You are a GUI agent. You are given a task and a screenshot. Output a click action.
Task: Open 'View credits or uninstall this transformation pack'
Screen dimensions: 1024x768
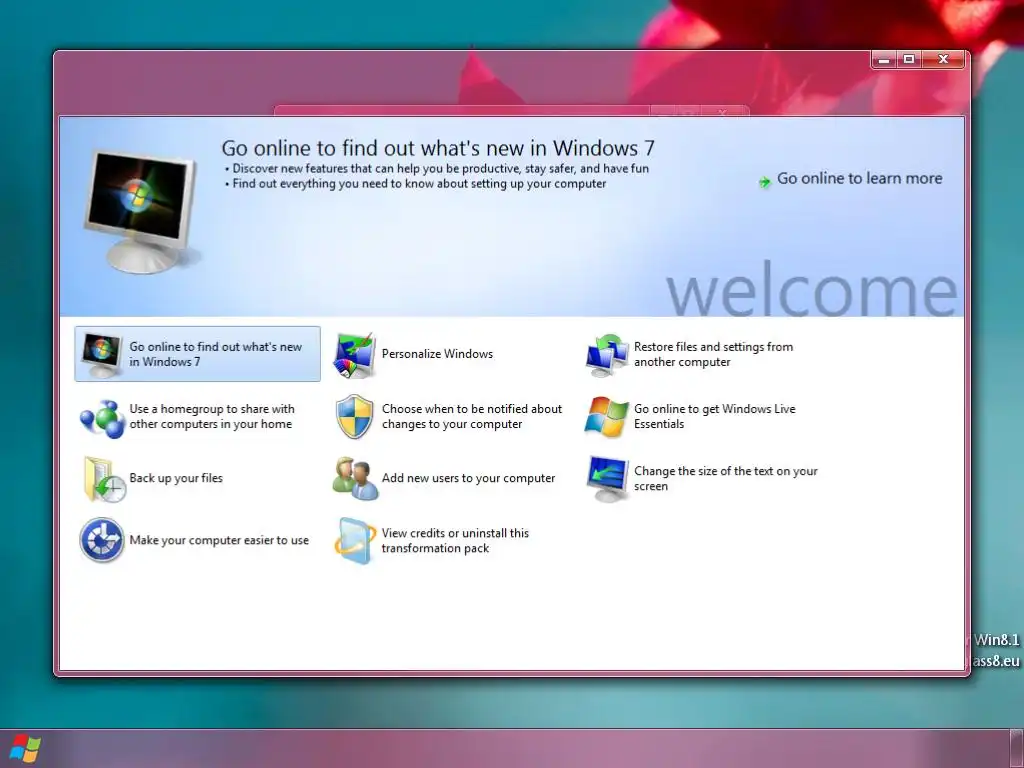point(455,540)
